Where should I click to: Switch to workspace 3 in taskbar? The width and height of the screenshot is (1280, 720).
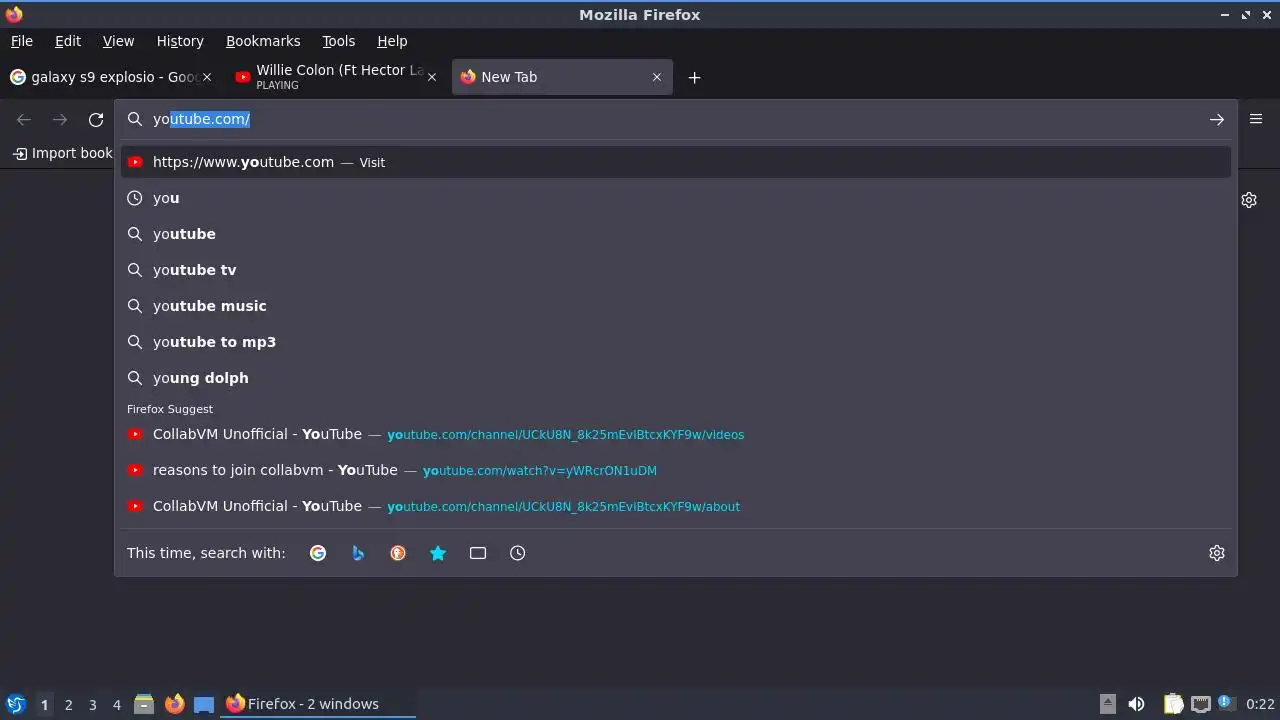[92, 705]
